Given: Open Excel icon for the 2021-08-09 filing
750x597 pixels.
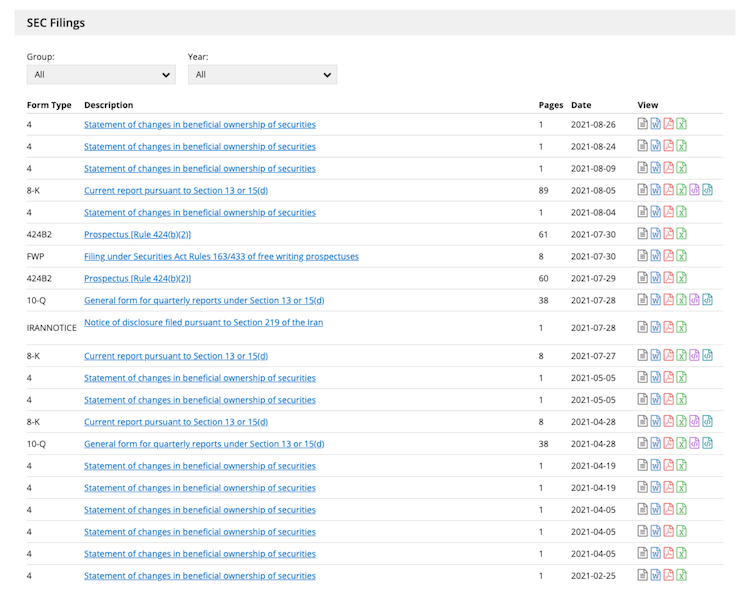Looking at the screenshot, I should point(682,168).
